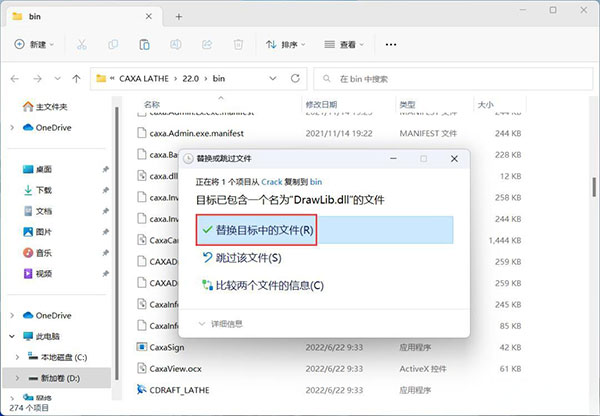
Task: Click the Share icon in toolbar
Action: 207,44
